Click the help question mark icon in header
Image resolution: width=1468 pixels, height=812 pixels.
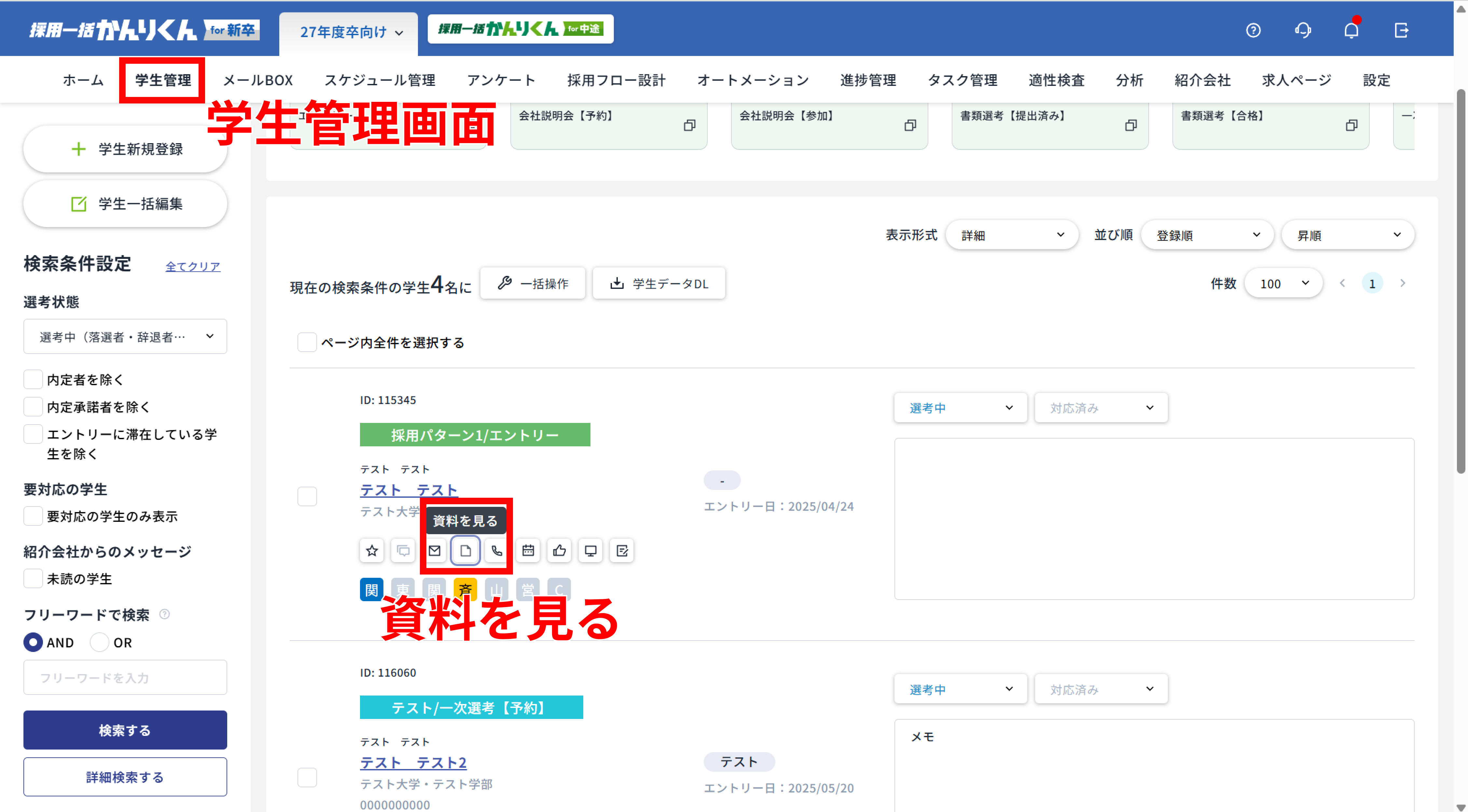(x=1253, y=30)
